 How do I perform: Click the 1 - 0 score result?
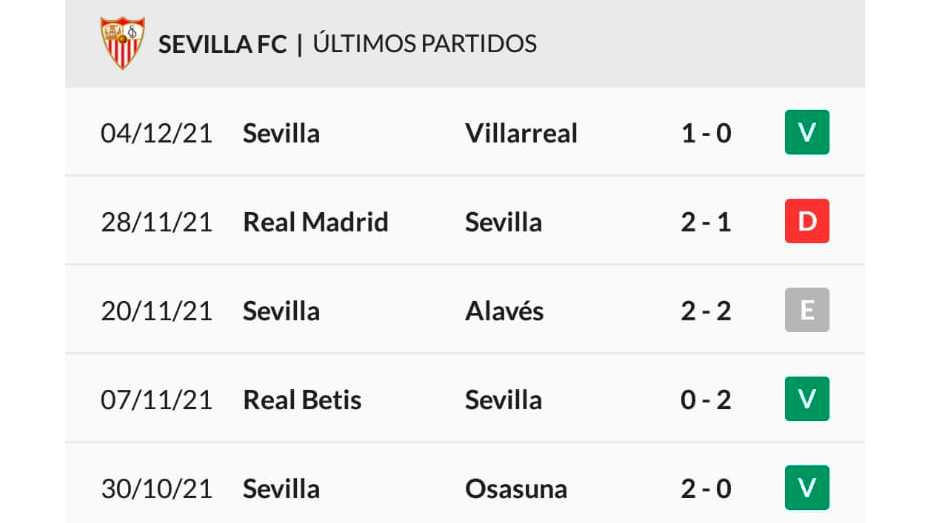click(x=706, y=133)
